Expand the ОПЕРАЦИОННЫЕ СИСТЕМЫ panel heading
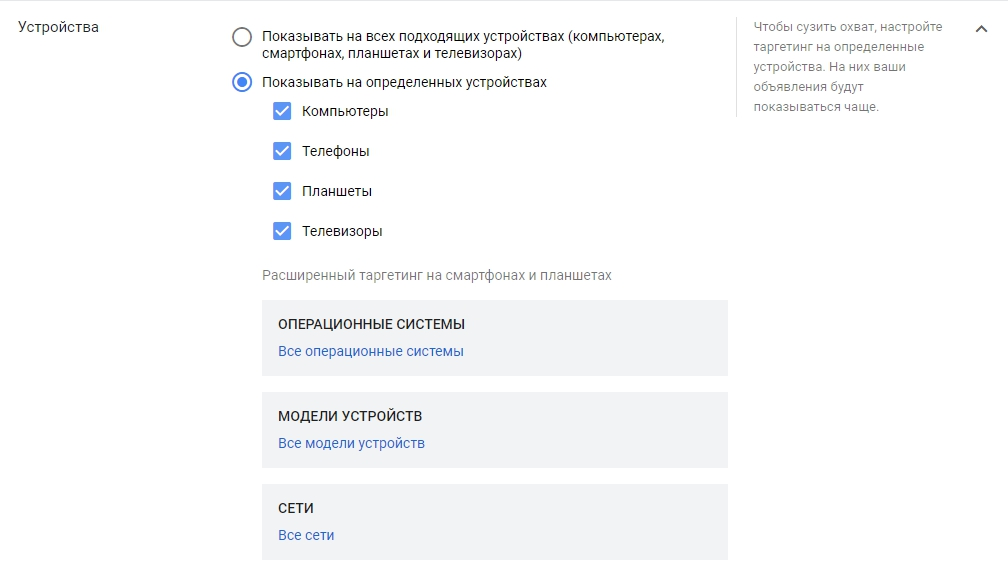The width and height of the screenshot is (1008, 573). [371, 324]
